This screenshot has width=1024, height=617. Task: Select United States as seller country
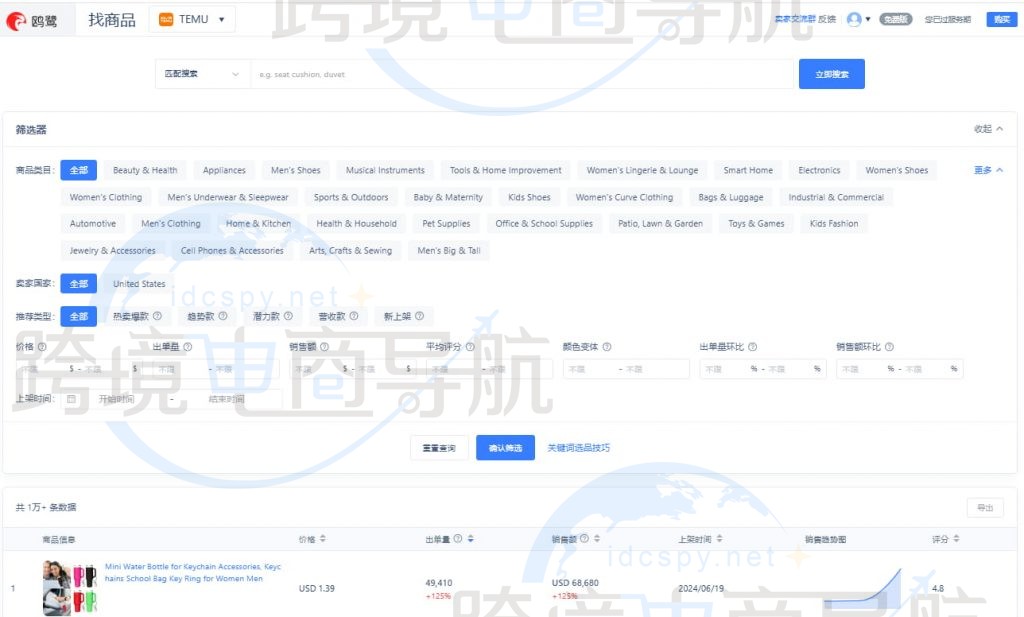(x=139, y=283)
